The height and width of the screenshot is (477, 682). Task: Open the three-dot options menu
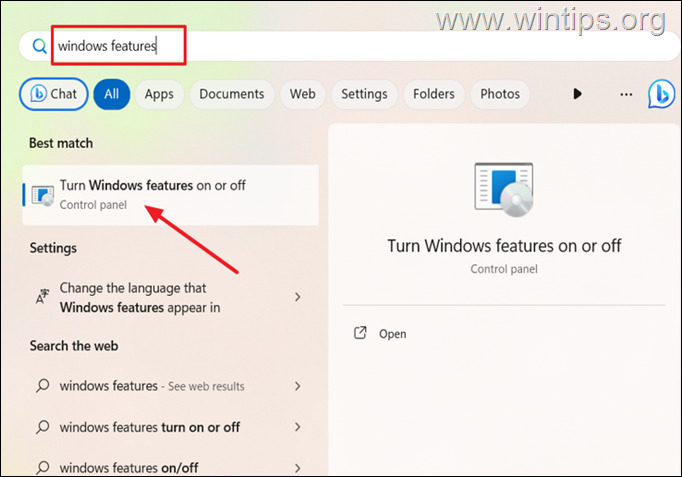click(626, 94)
